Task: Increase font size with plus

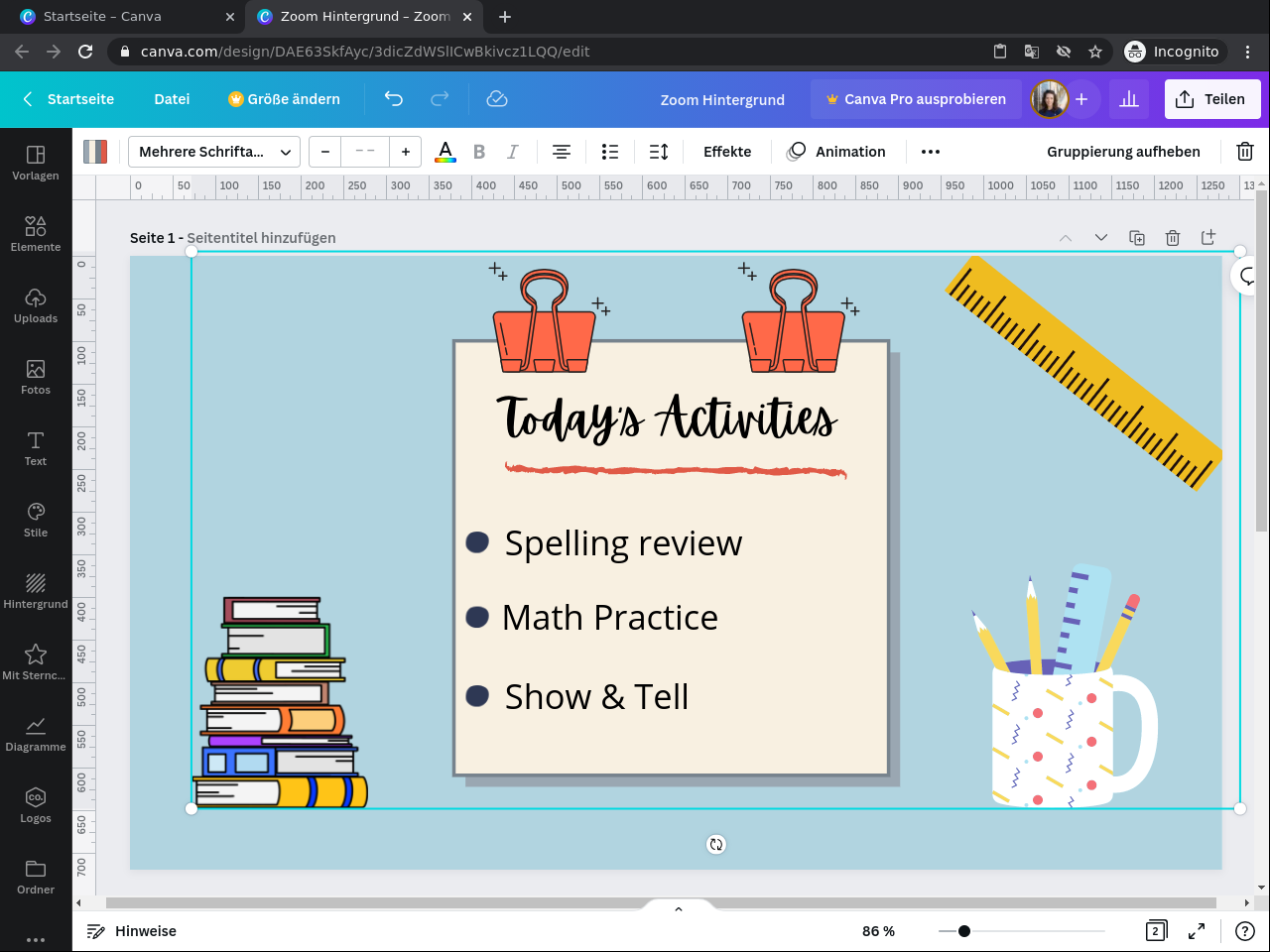Action: tap(406, 152)
